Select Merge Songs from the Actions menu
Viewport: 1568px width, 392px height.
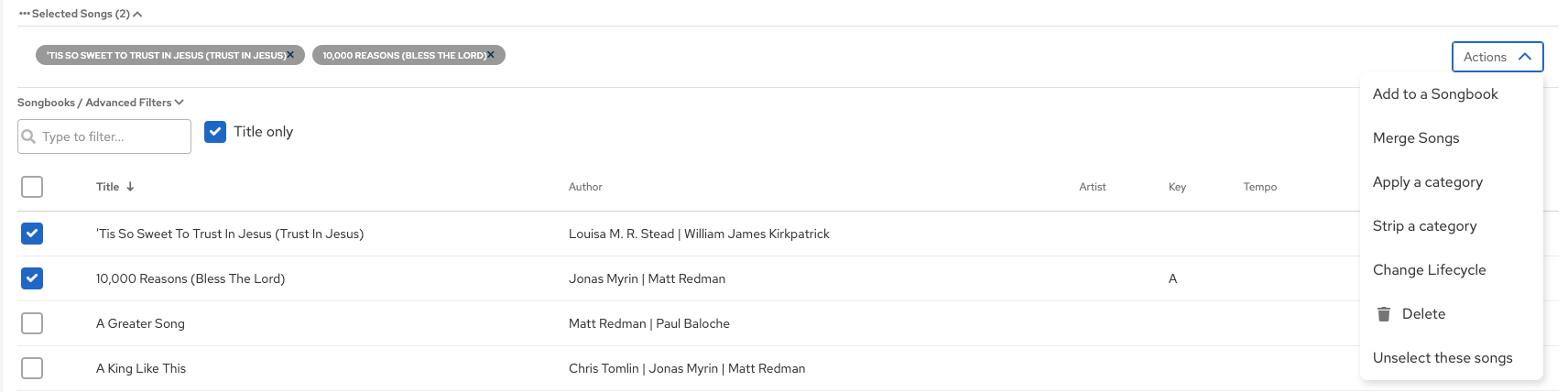tap(1415, 138)
